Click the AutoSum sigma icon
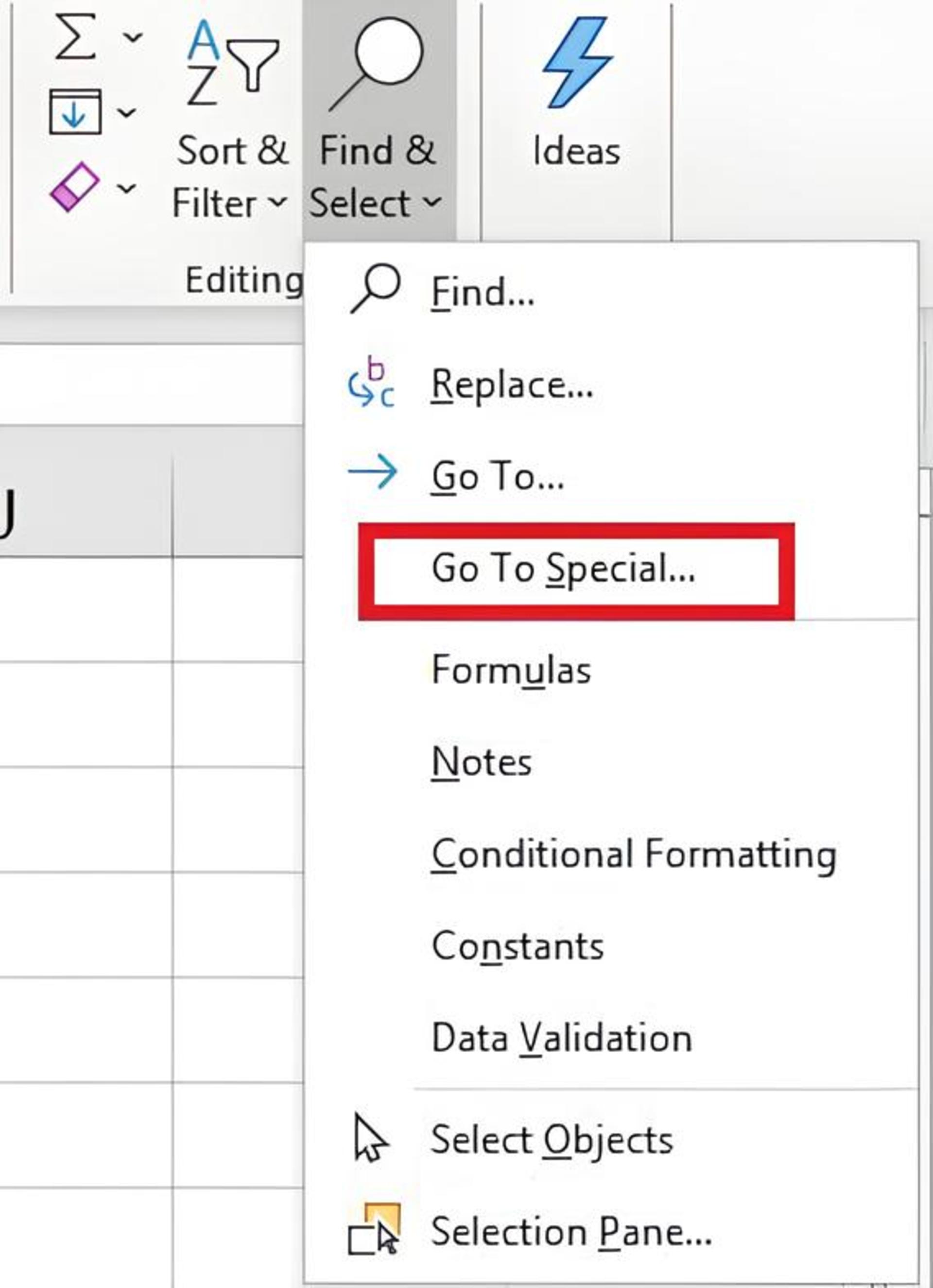This screenshot has width=933, height=1288. pos(74,37)
